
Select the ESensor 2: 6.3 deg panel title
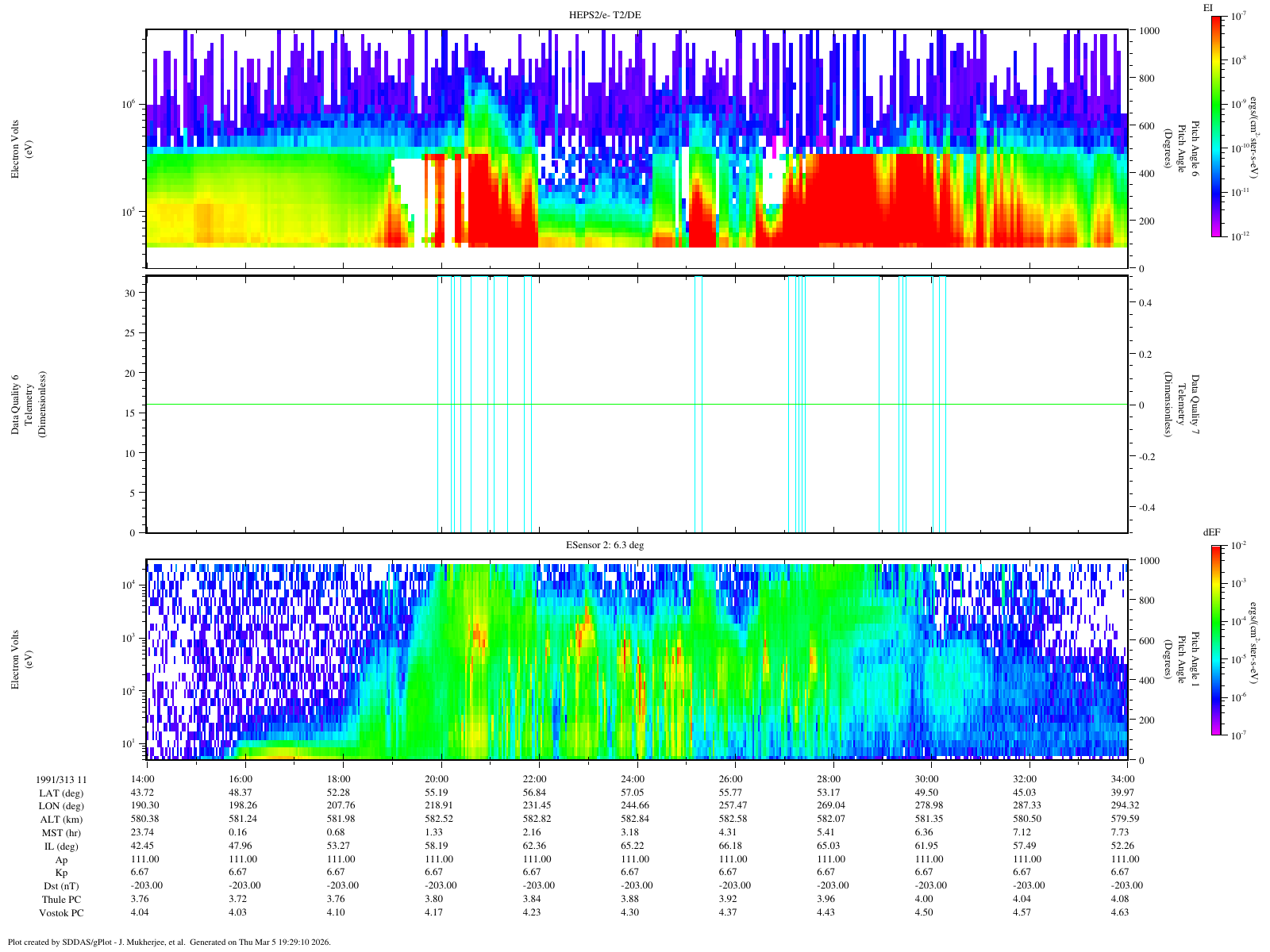(604, 546)
